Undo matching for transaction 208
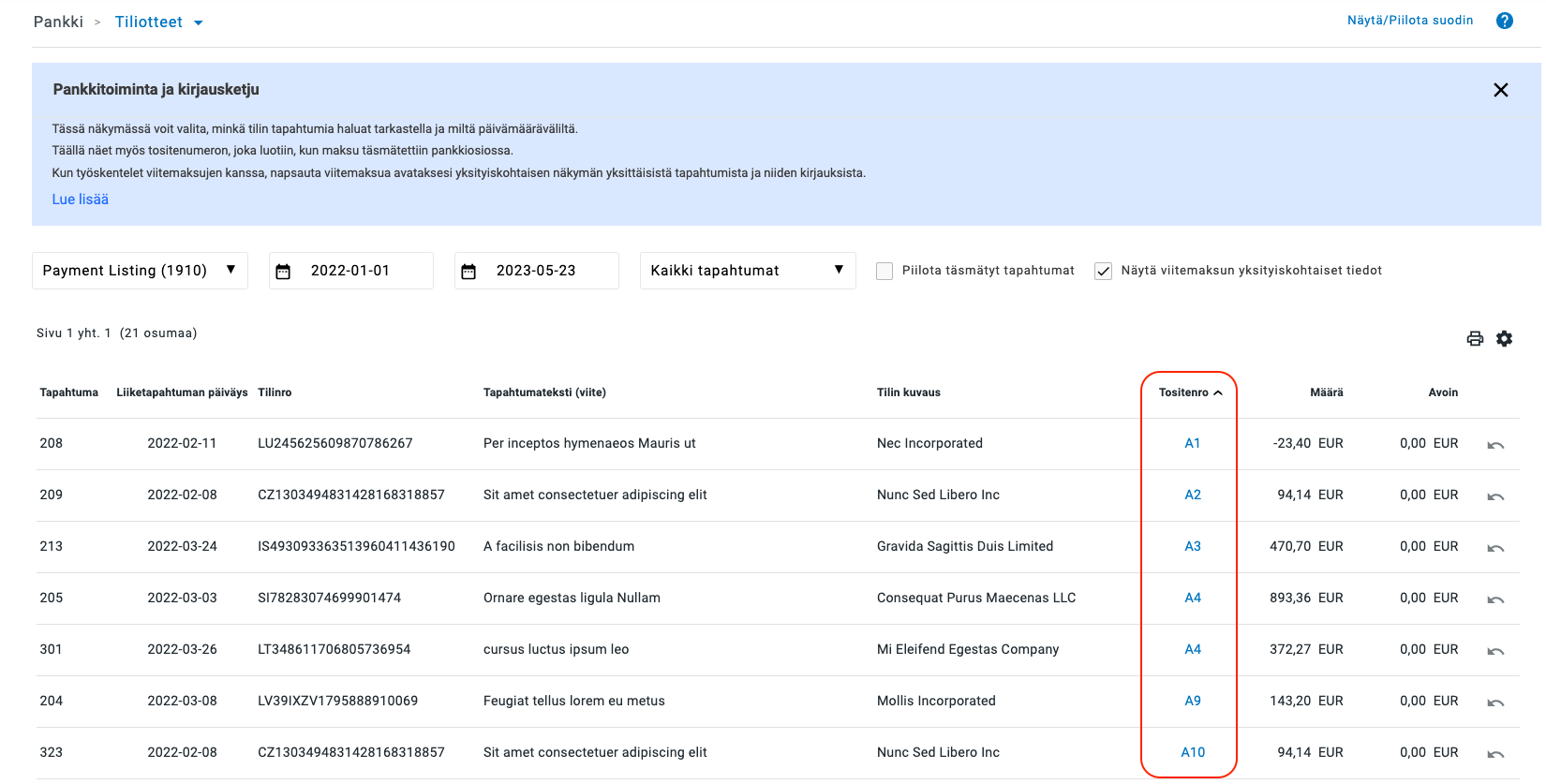1546x784 pixels. click(1495, 445)
